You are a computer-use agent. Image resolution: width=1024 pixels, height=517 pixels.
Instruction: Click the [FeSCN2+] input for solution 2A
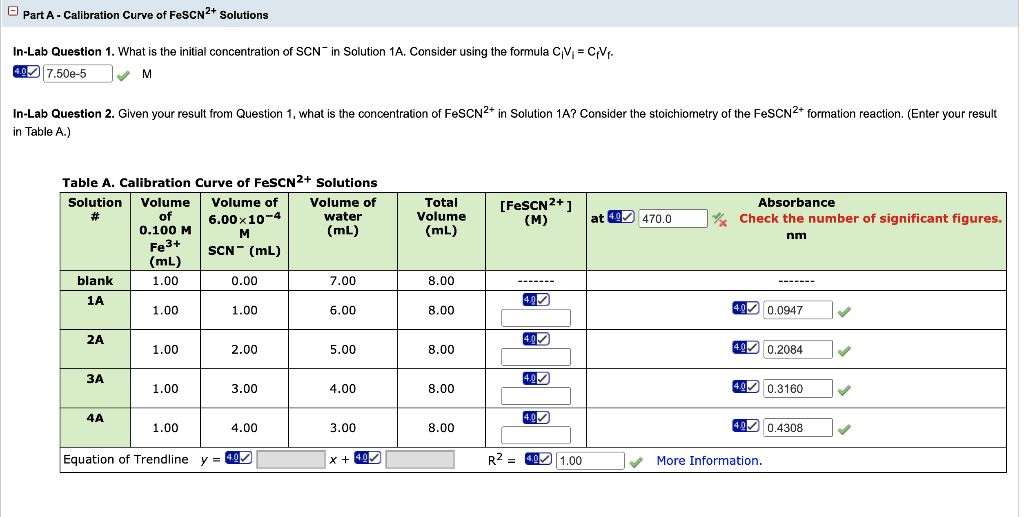(536, 357)
